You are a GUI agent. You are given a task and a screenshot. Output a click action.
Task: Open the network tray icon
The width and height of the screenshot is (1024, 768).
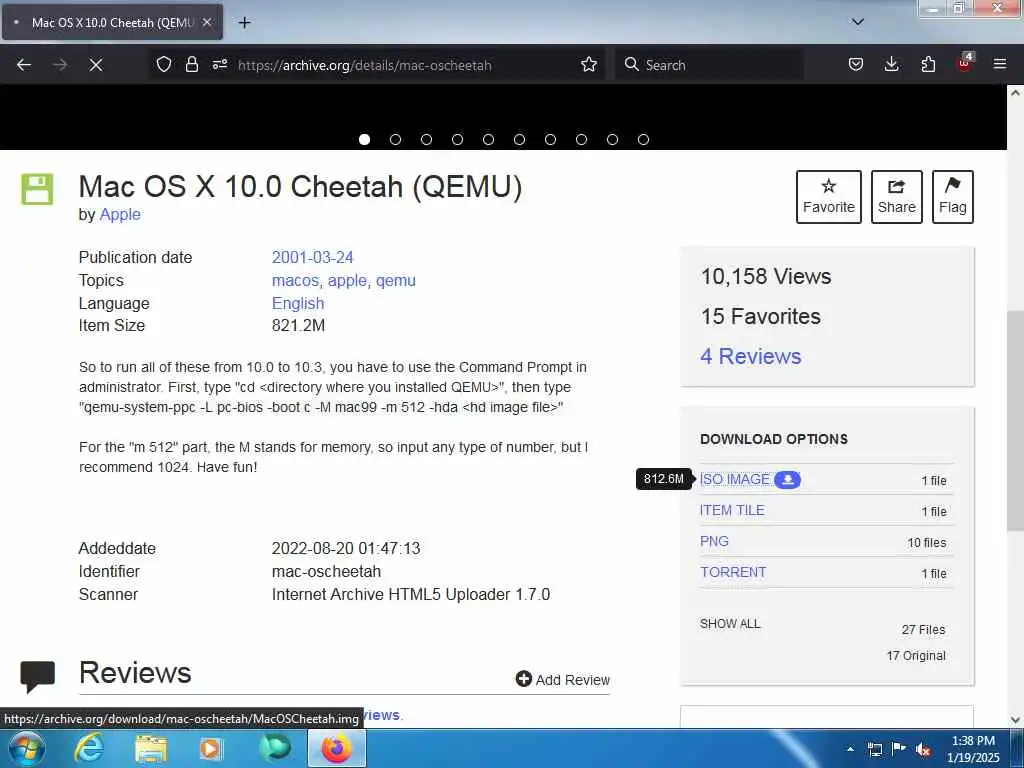[x=874, y=750]
